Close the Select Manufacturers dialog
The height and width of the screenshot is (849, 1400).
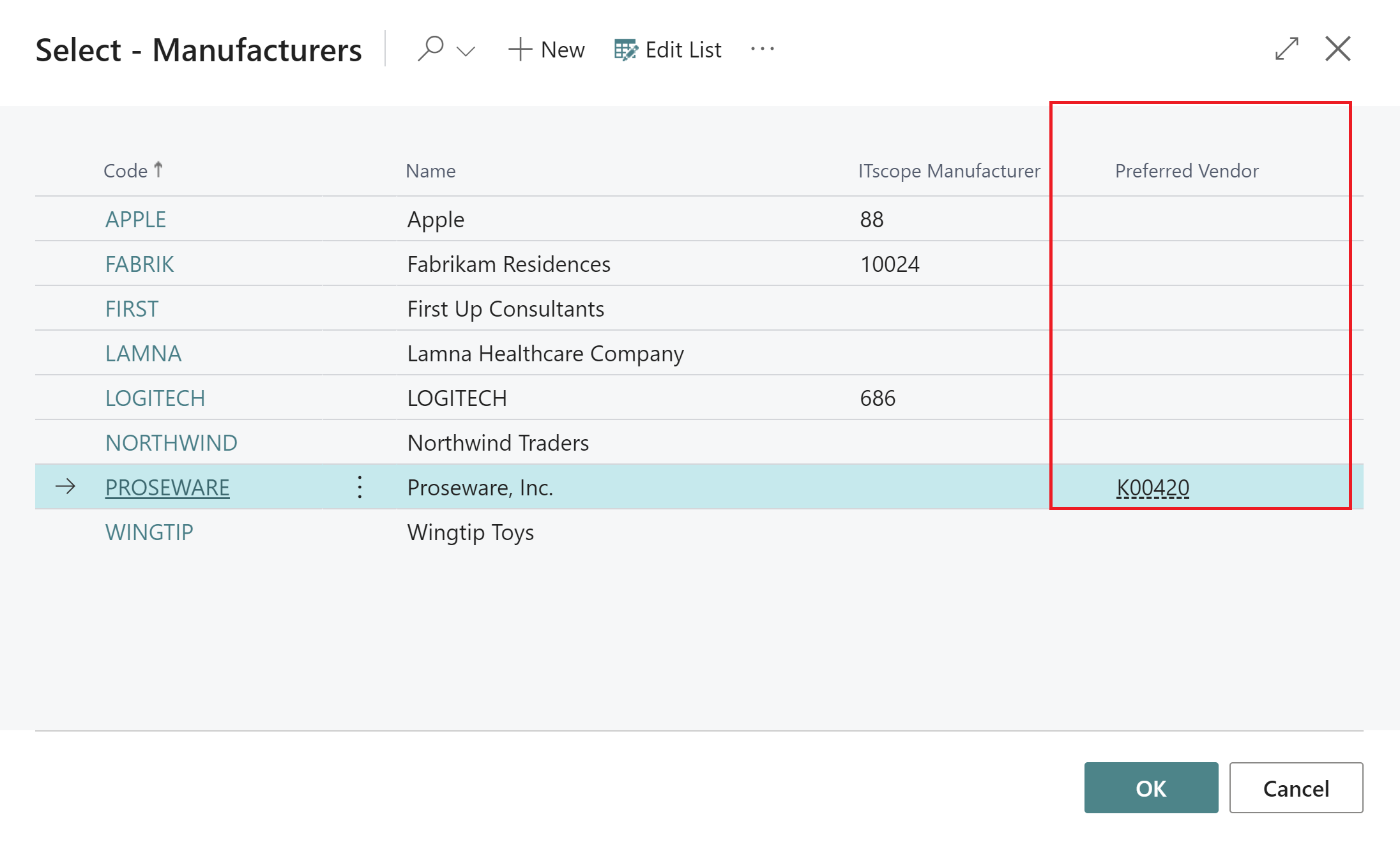click(1338, 49)
